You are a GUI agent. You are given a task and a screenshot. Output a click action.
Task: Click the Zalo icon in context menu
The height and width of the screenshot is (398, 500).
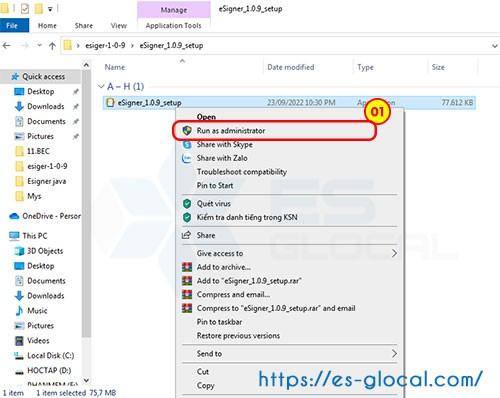(x=187, y=158)
